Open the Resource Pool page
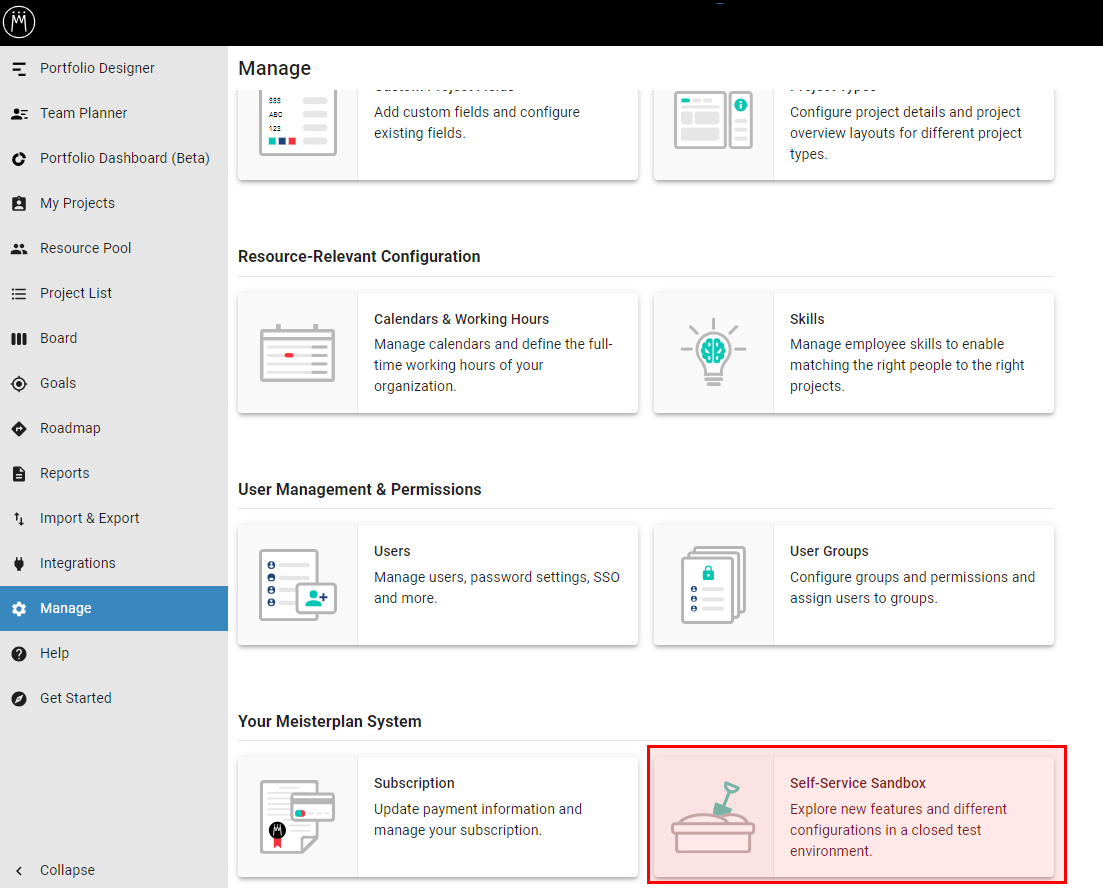 pyautogui.click(x=114, y=248)
